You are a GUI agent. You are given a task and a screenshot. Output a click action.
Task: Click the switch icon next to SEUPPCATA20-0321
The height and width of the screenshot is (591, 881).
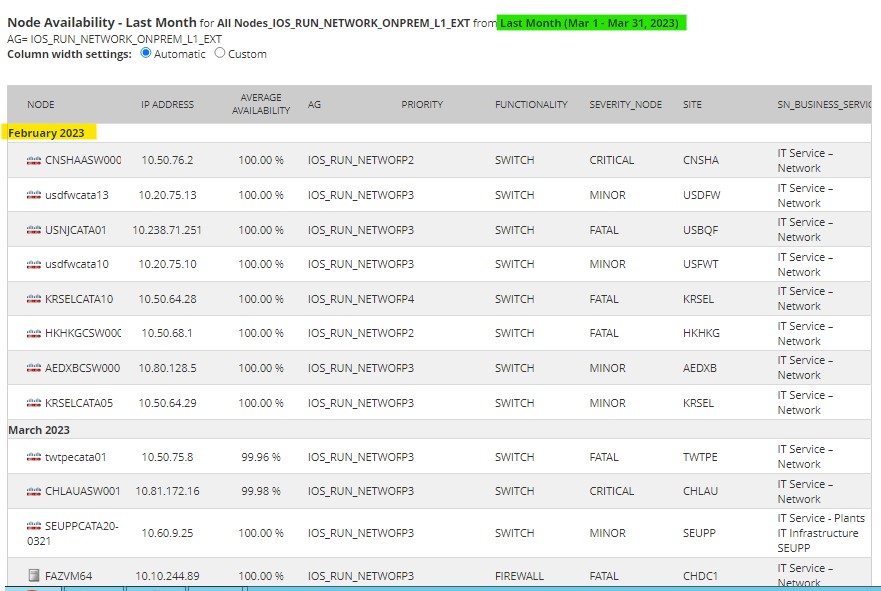tap(34, 526)
